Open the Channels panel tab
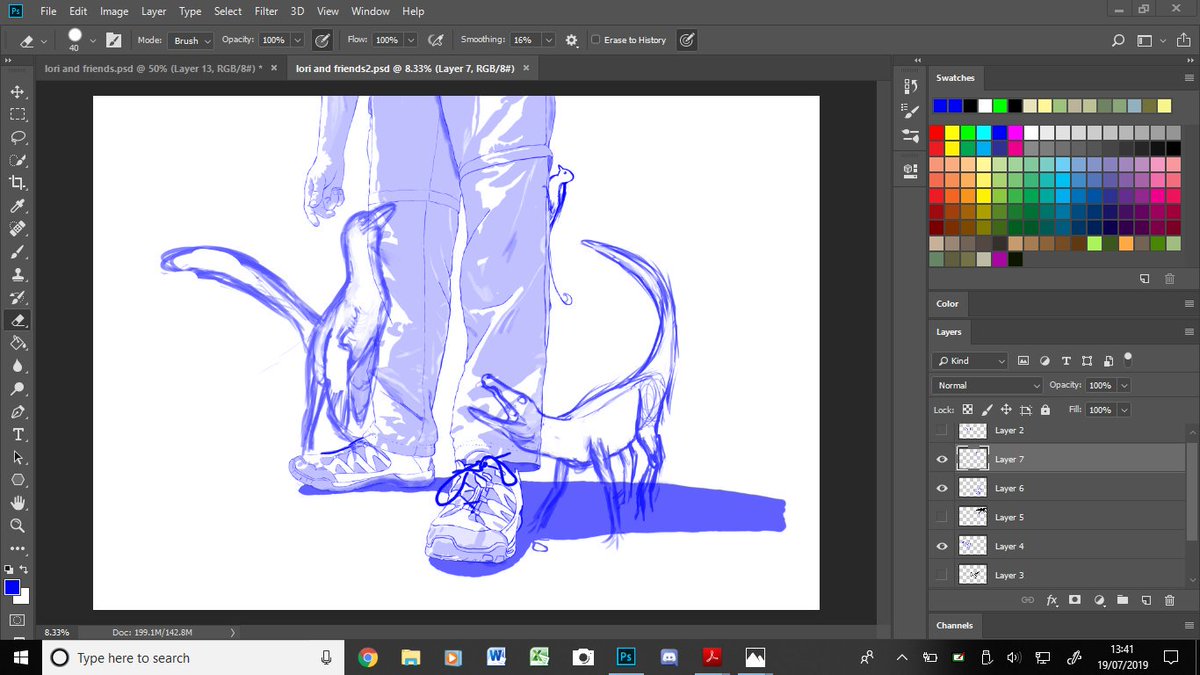Image resolution: width=1200 pixels, height=675 pixels. pos(954,625)
